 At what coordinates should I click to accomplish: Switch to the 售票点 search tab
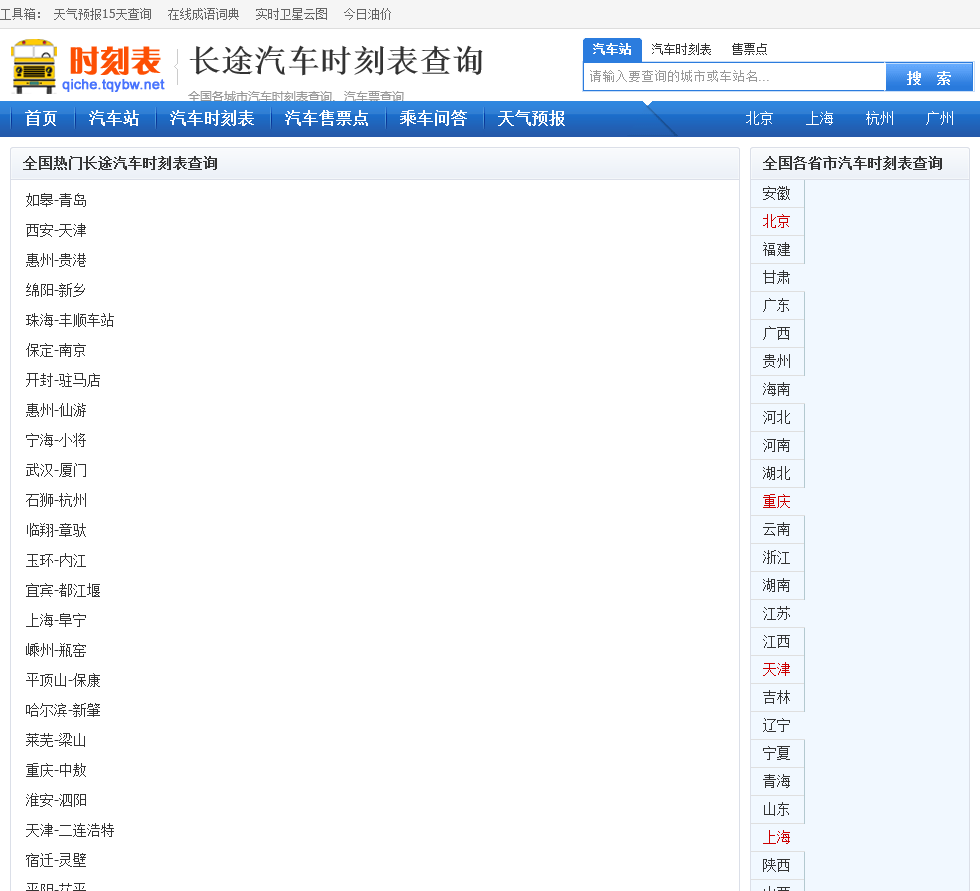click(749, 49)
